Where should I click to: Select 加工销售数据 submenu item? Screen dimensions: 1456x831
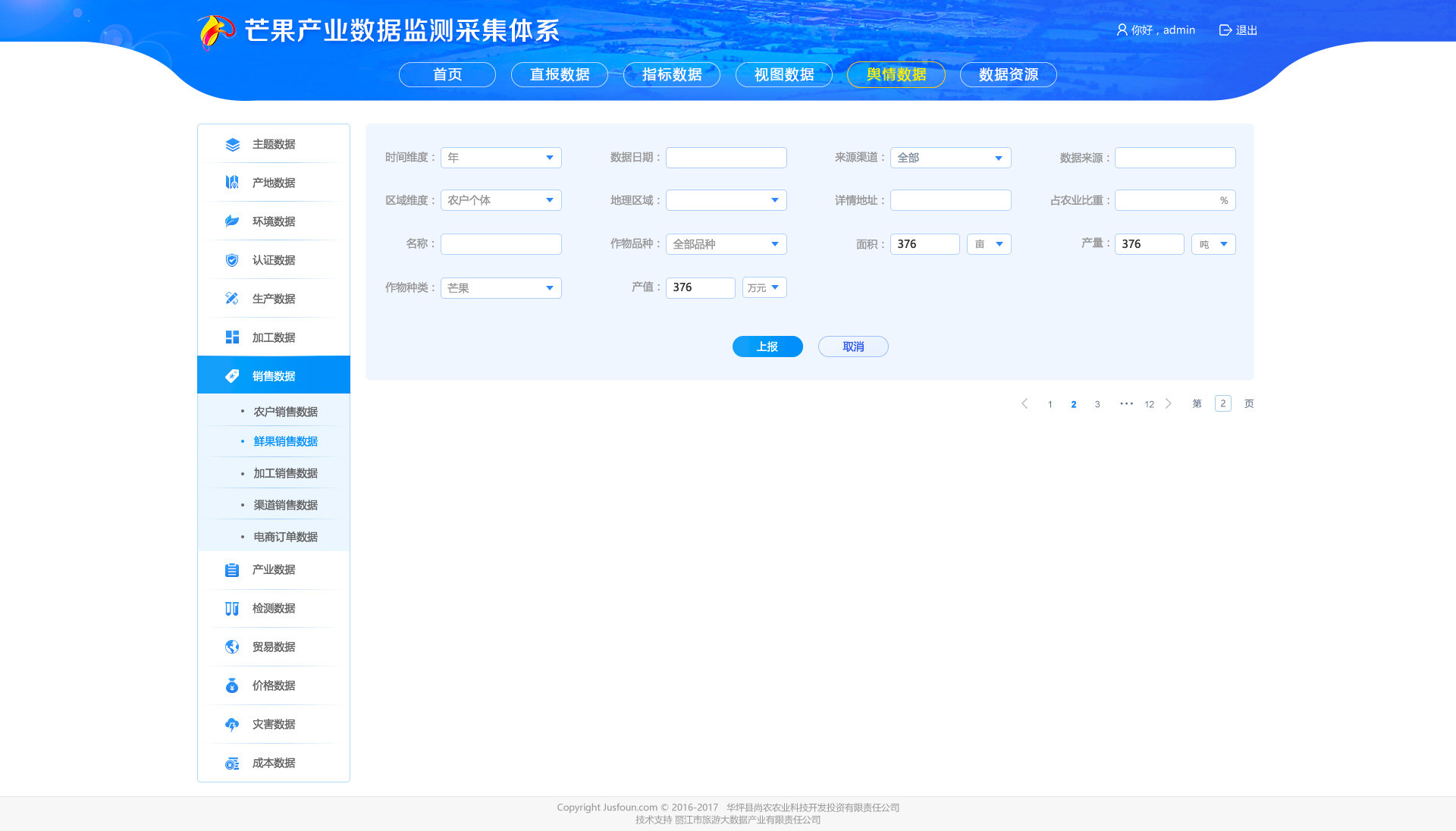coord(285,473)
